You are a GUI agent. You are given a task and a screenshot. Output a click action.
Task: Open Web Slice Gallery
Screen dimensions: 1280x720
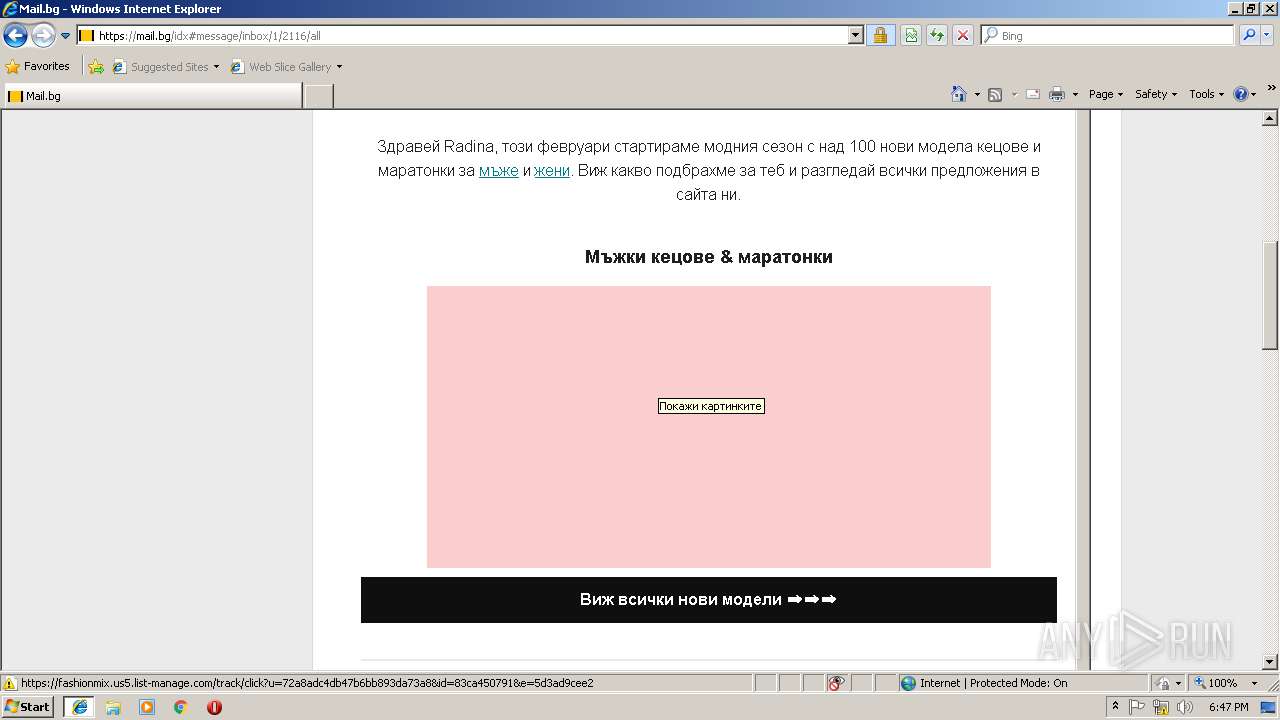click(x=286, y=67)
